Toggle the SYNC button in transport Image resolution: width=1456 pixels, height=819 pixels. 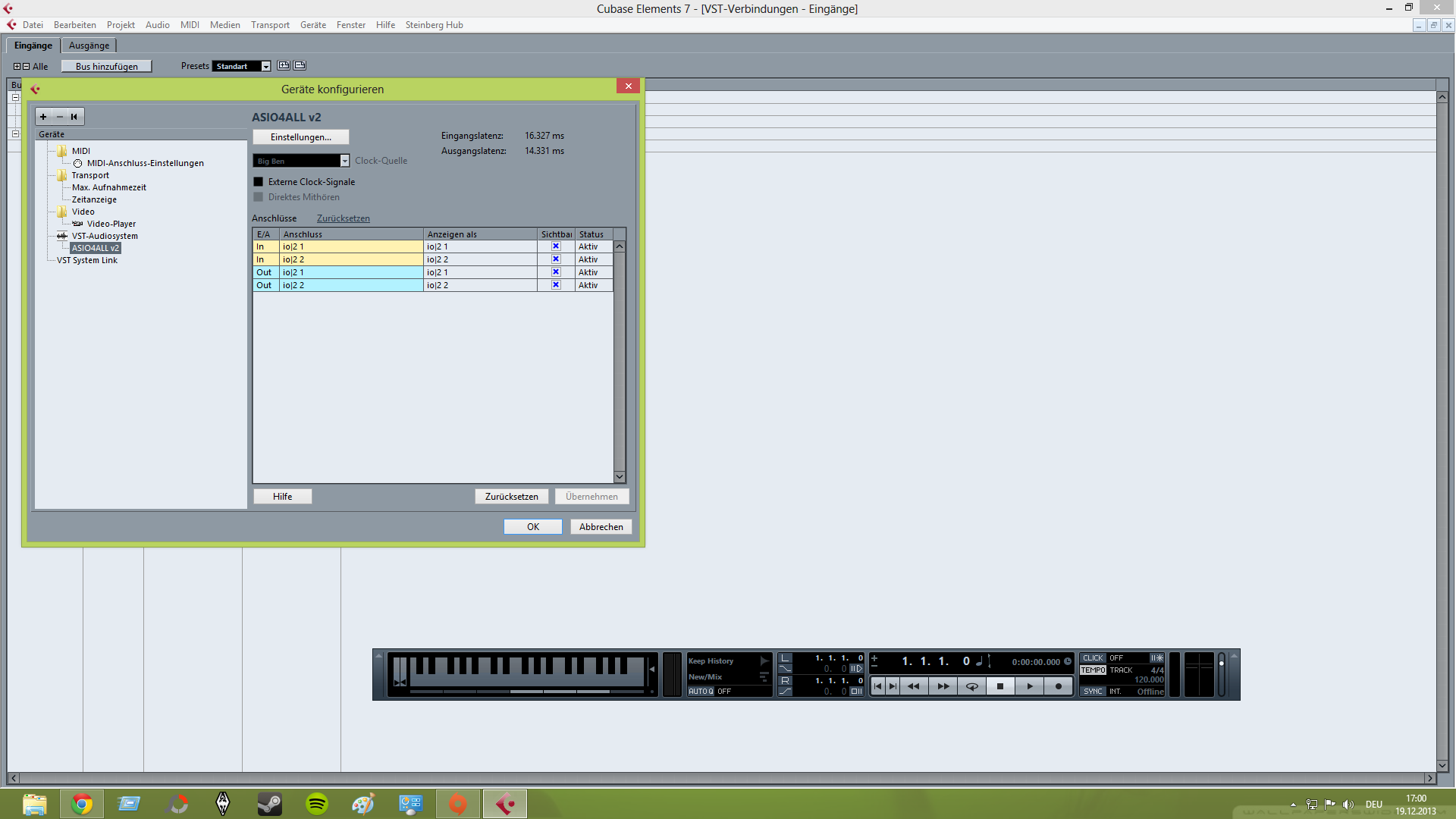click(1093, 692)
